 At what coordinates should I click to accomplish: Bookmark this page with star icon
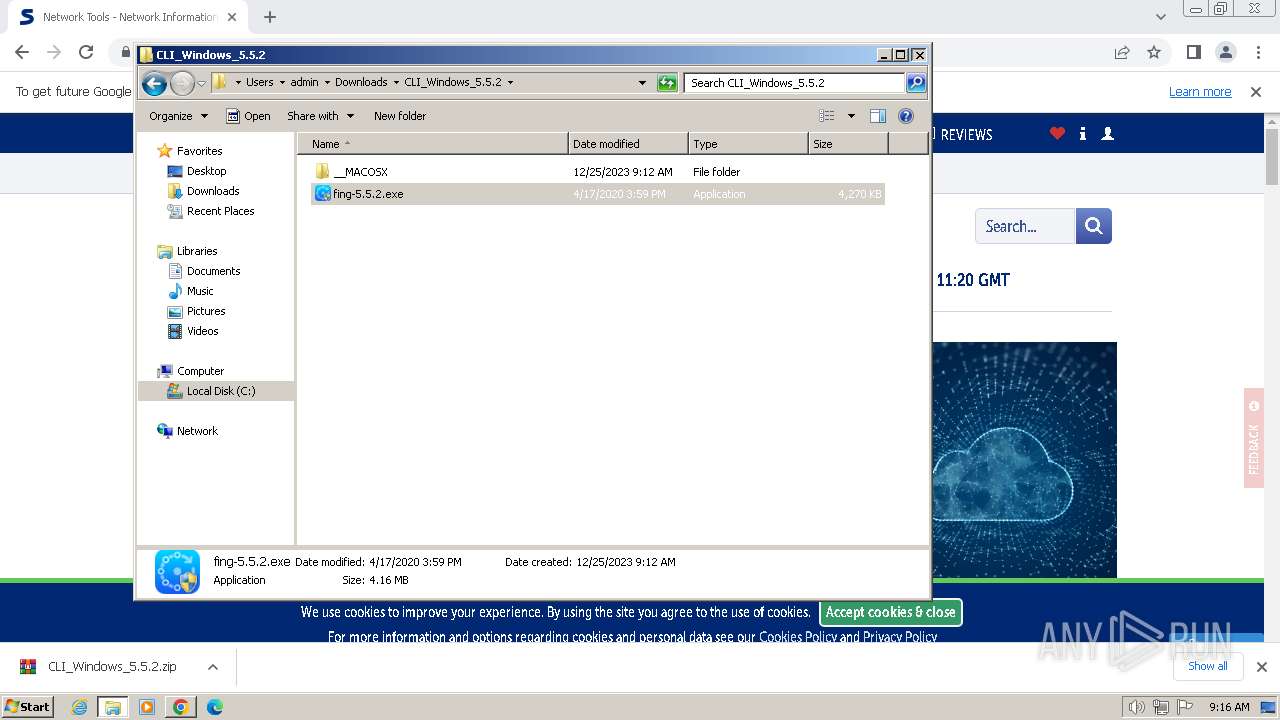pyautogui.click(x=1154, y=52)
